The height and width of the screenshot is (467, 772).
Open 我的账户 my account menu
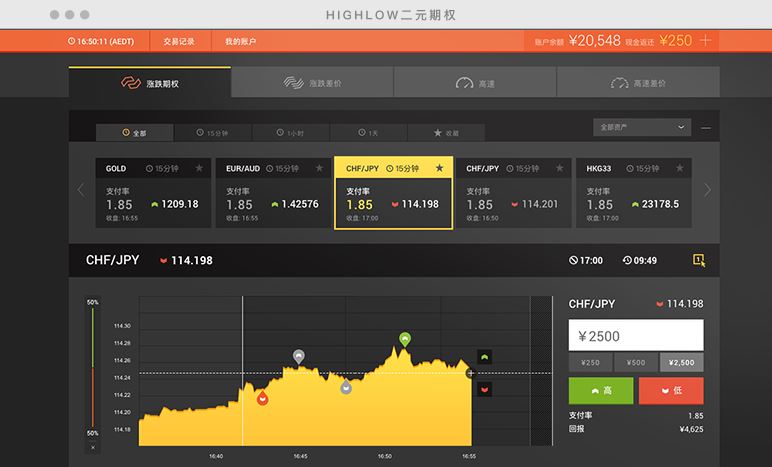241,41
